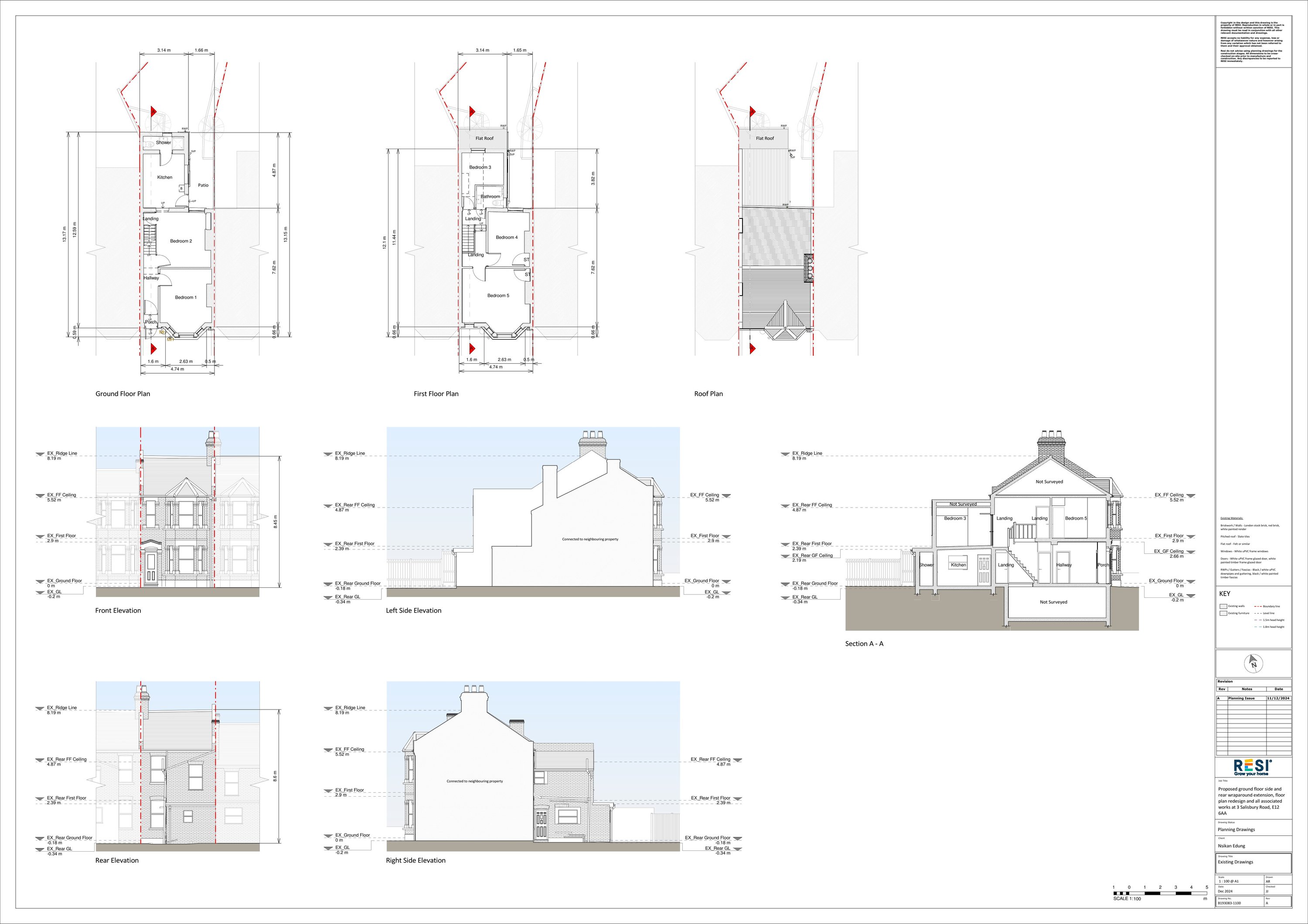Screen dimensions: 1308x924
Task: Click the red Boundary line symbol in key
Action: 1258,607
